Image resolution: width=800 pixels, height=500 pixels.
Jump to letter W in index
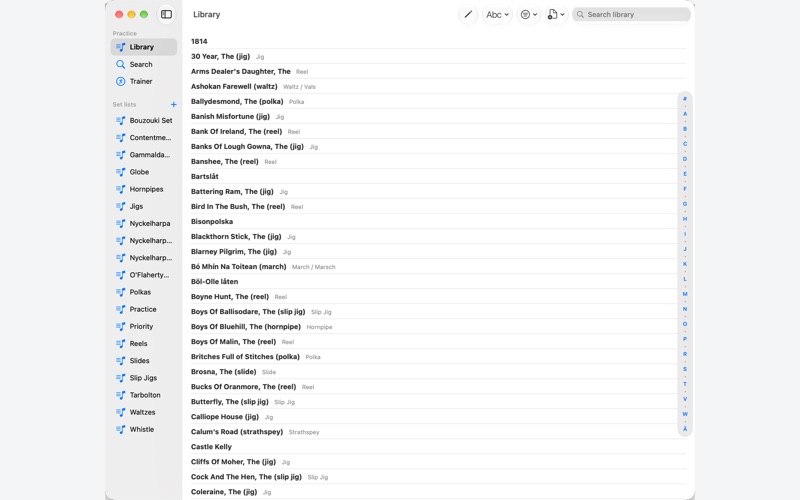[685, 414]
